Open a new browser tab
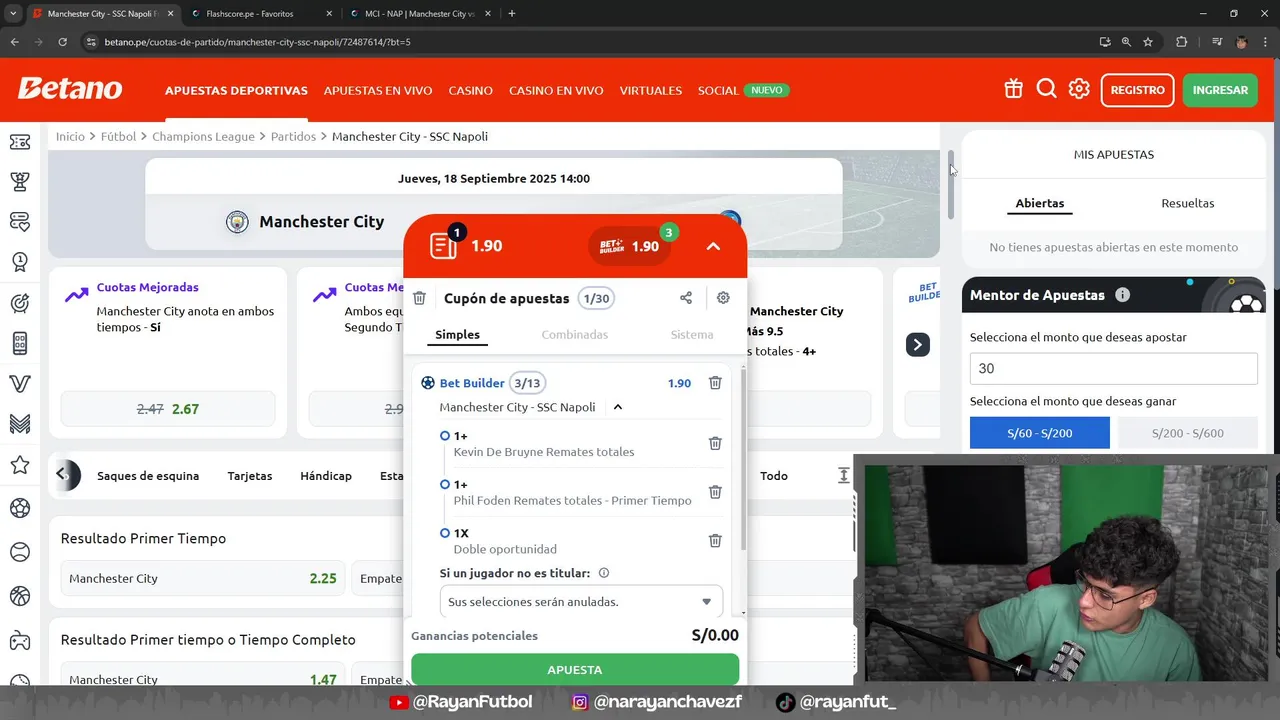This screenshot has width=1280, height=720. tap(512, 14)
